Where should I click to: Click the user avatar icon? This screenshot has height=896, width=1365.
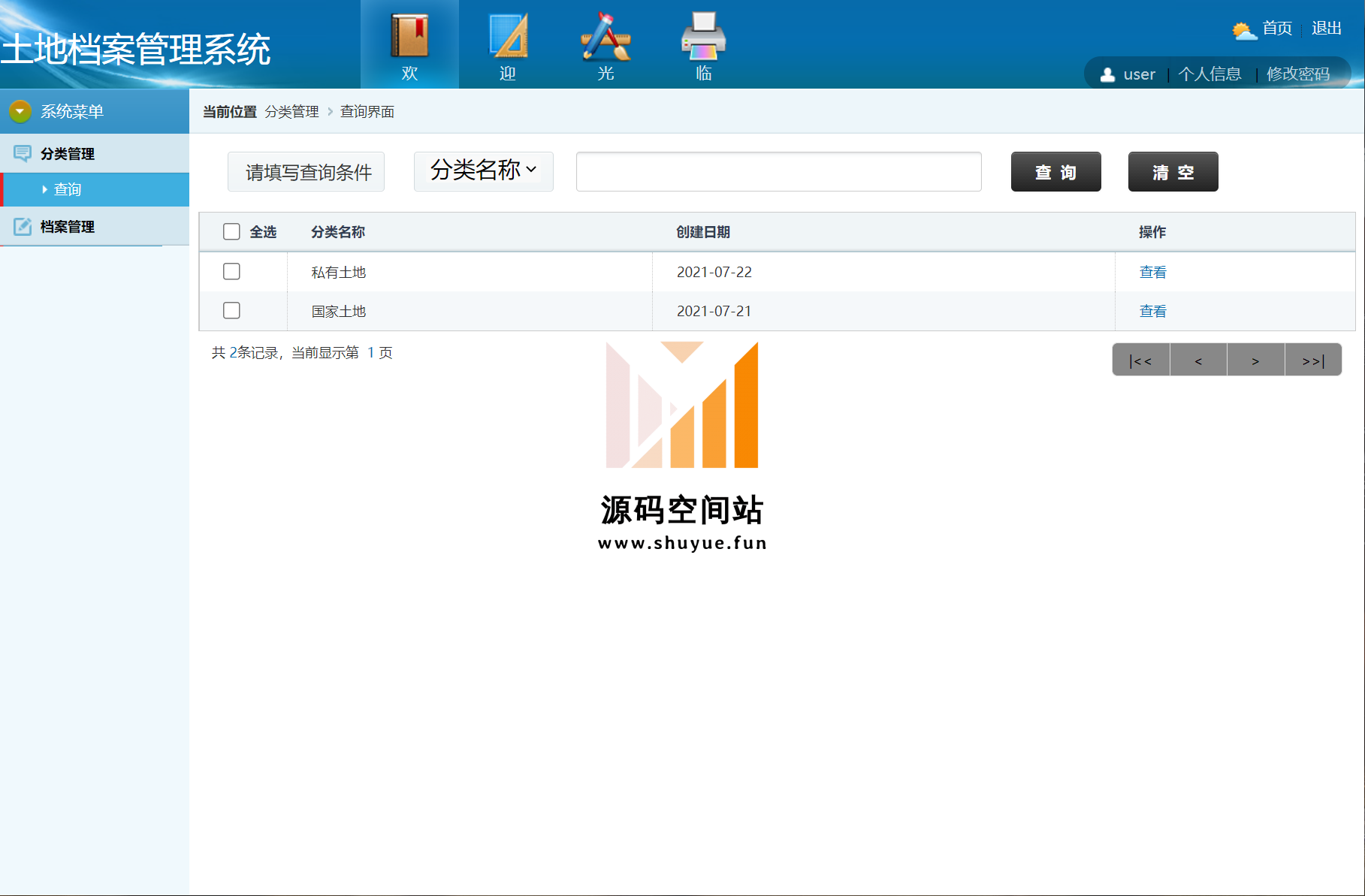click(1107, 74)
